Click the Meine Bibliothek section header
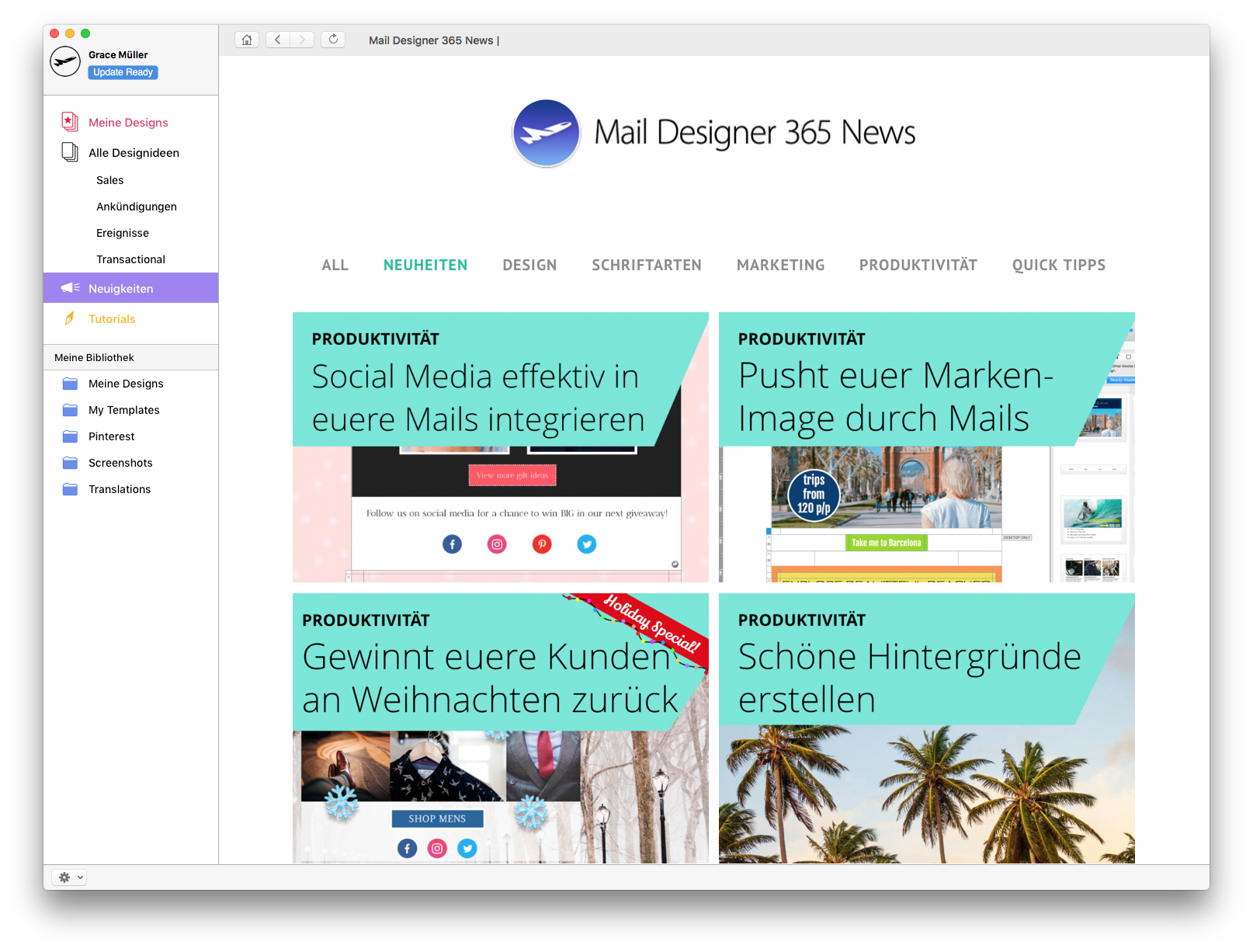The height and width of the screenshot is (952, 1253). click(130, 357)
